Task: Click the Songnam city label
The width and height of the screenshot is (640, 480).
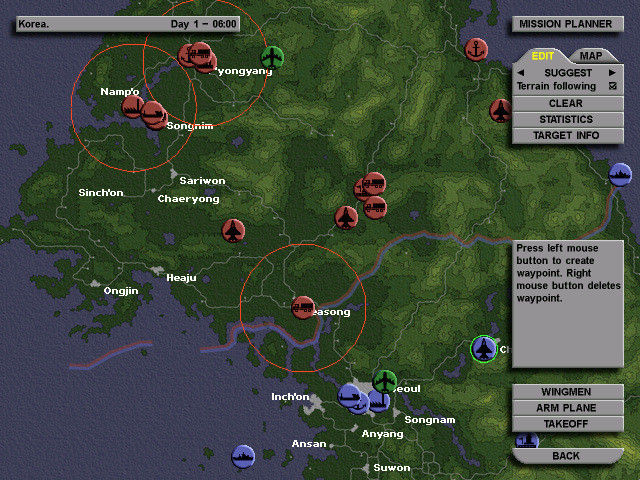Action: [430, 420]
